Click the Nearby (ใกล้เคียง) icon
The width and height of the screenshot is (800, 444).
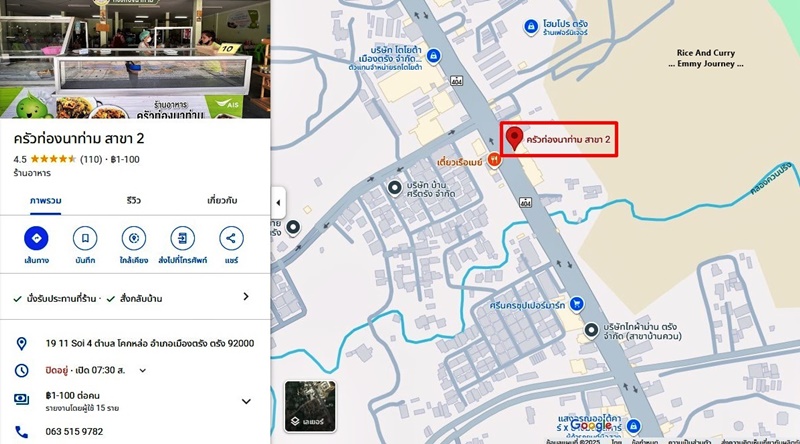coord(134,238)
